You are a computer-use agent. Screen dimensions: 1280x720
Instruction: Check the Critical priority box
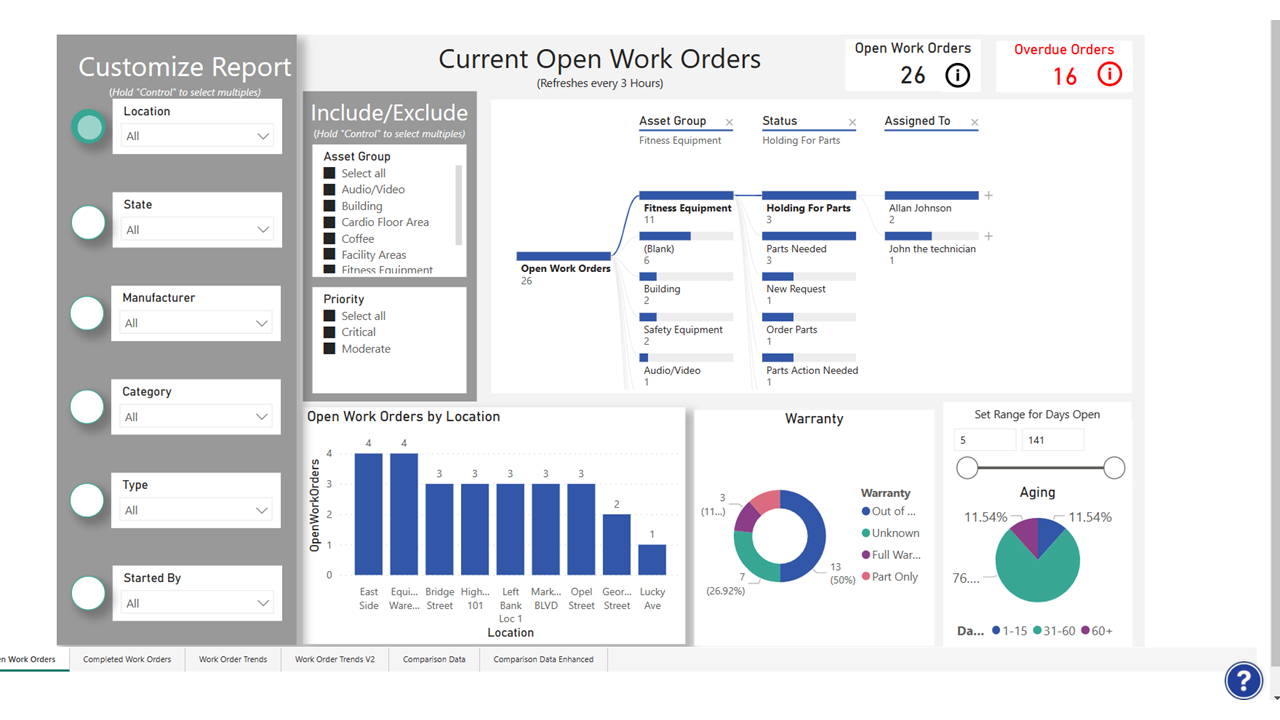pyautogui.click(x=329, y=332)
